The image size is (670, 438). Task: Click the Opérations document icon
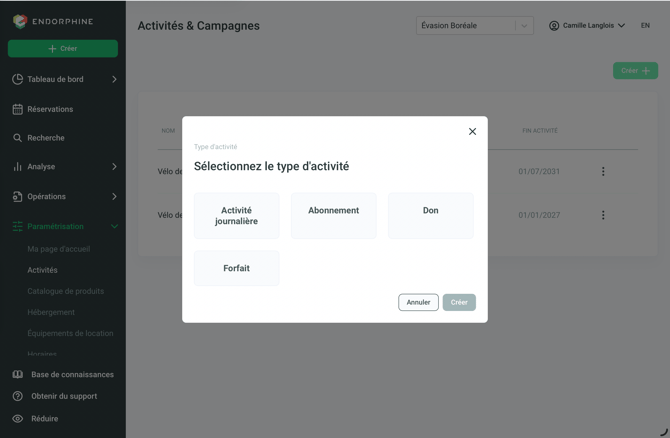coord(18,196)
